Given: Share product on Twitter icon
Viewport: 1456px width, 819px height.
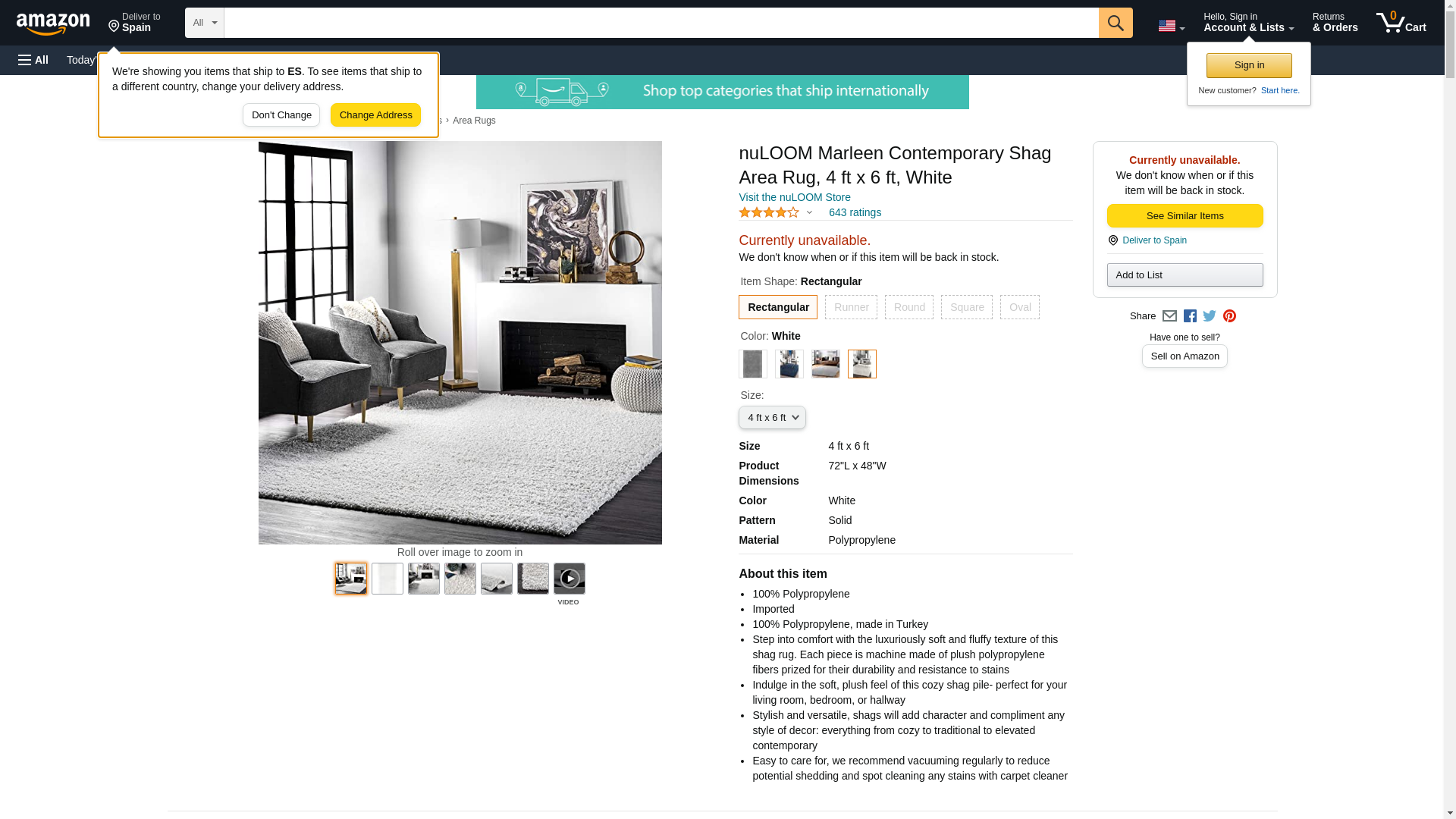Looking at the screenshot, I should 1210,316.
